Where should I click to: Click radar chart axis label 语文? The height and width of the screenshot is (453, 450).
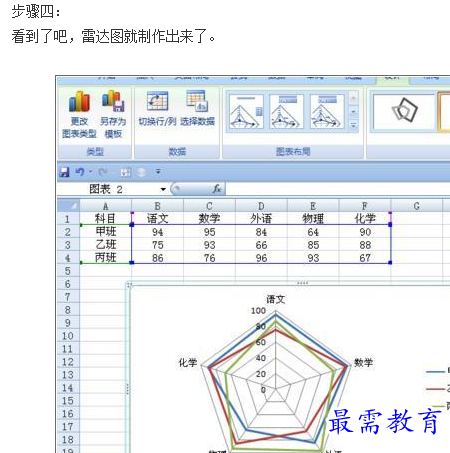click(x=275, y=299)
